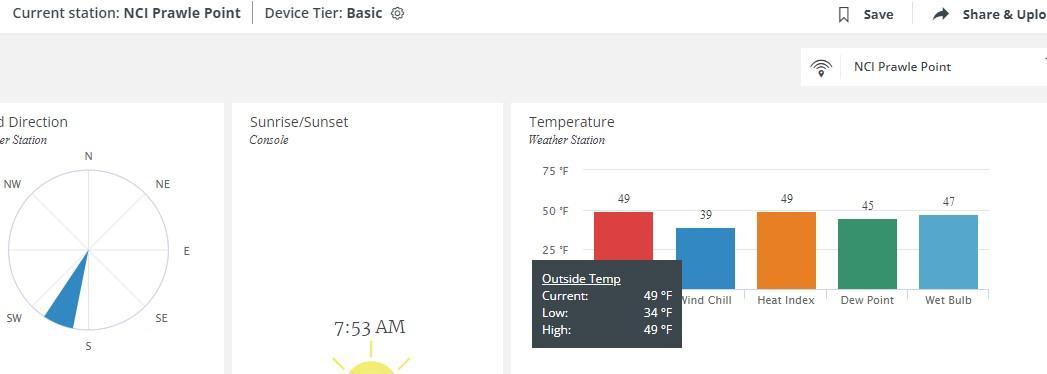
Task: Select the orange Heat Index bar
Action: [x=786, y=250]
